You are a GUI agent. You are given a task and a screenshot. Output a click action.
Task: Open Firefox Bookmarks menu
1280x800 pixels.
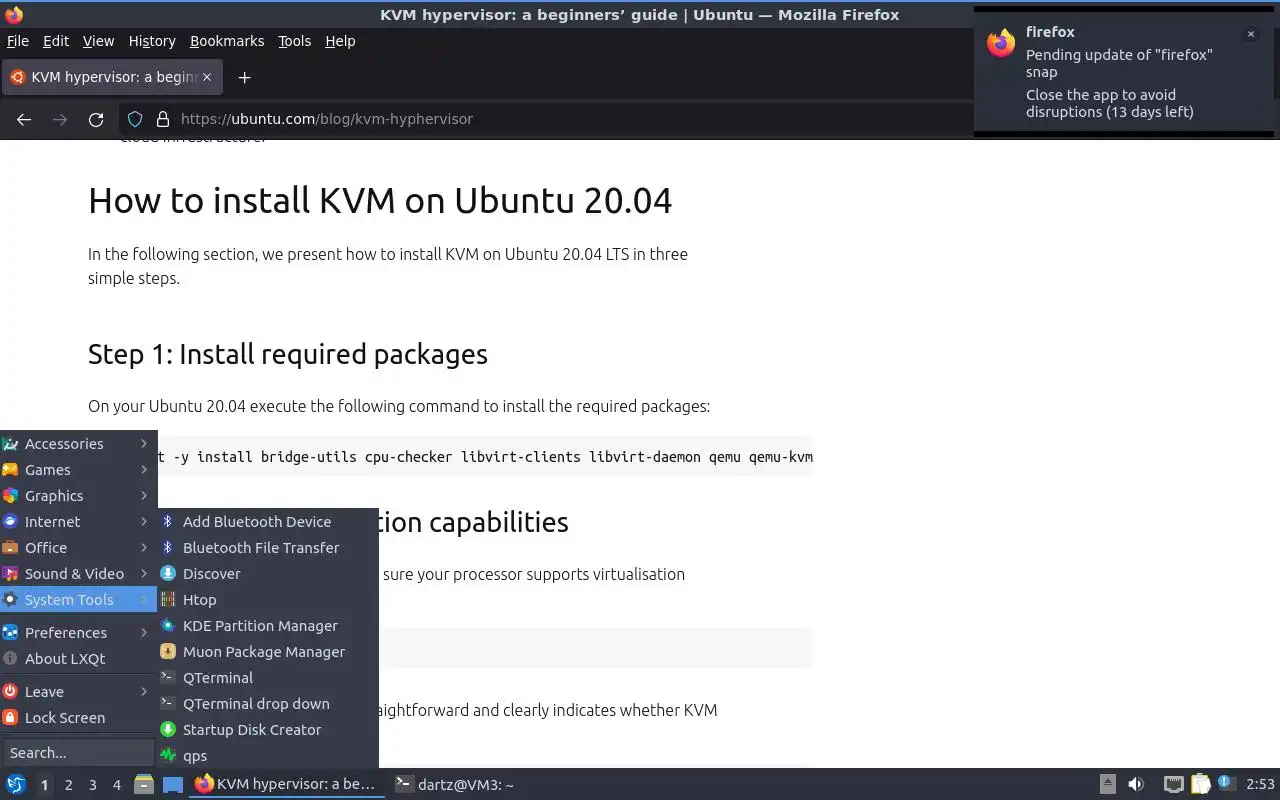coord(227,41)
